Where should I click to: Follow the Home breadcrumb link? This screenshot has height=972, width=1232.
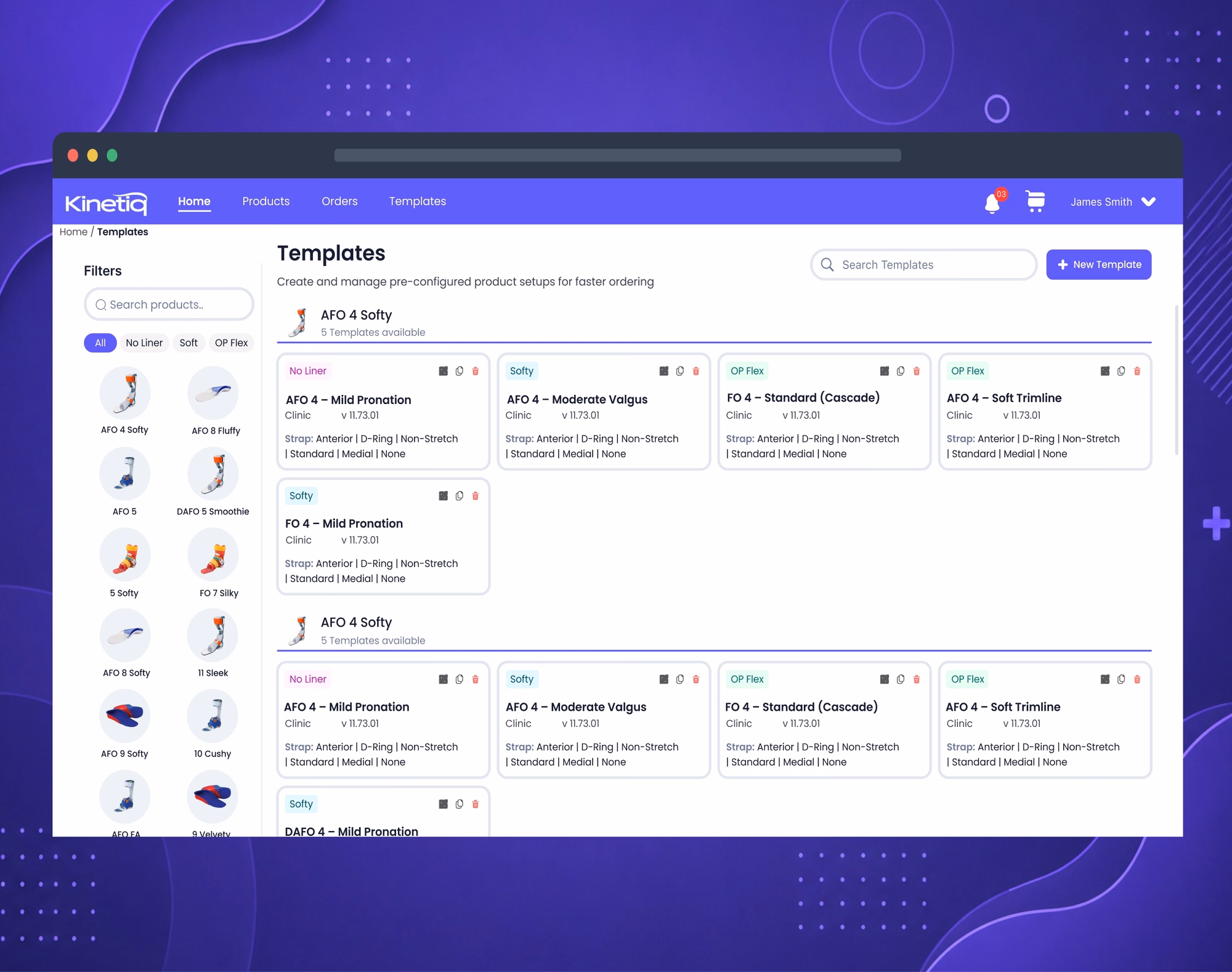click(x=73, y=232)
